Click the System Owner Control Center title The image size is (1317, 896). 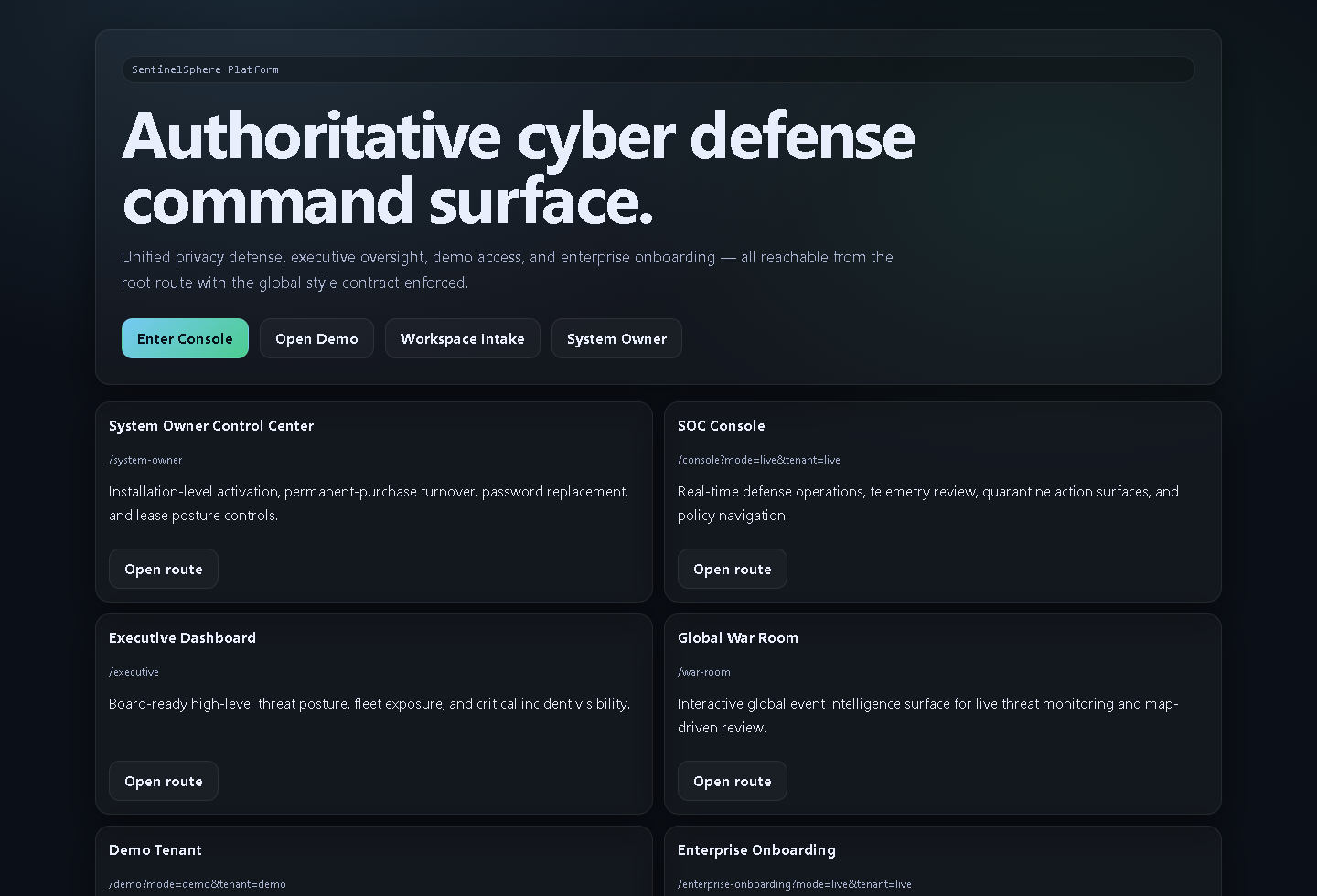click(211, 426)
